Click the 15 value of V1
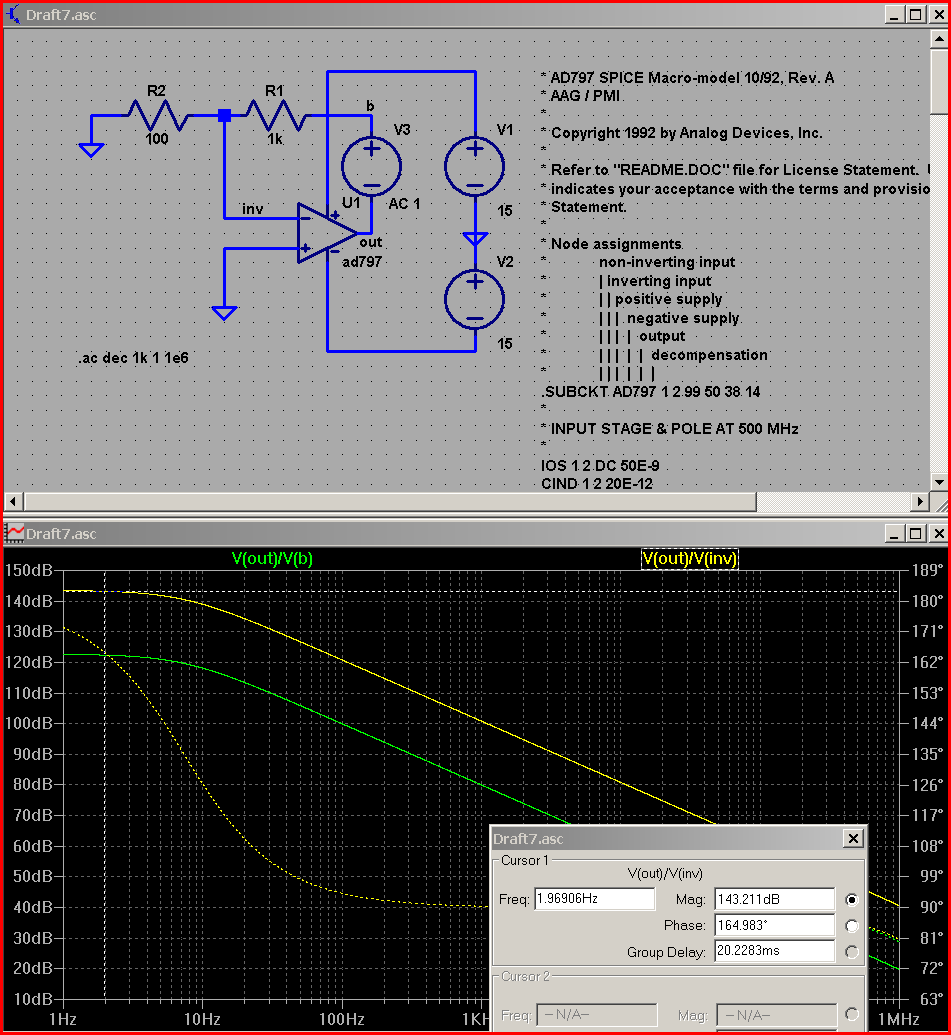Viewport: 951px width, 1035px height. [x=505, y=211]
